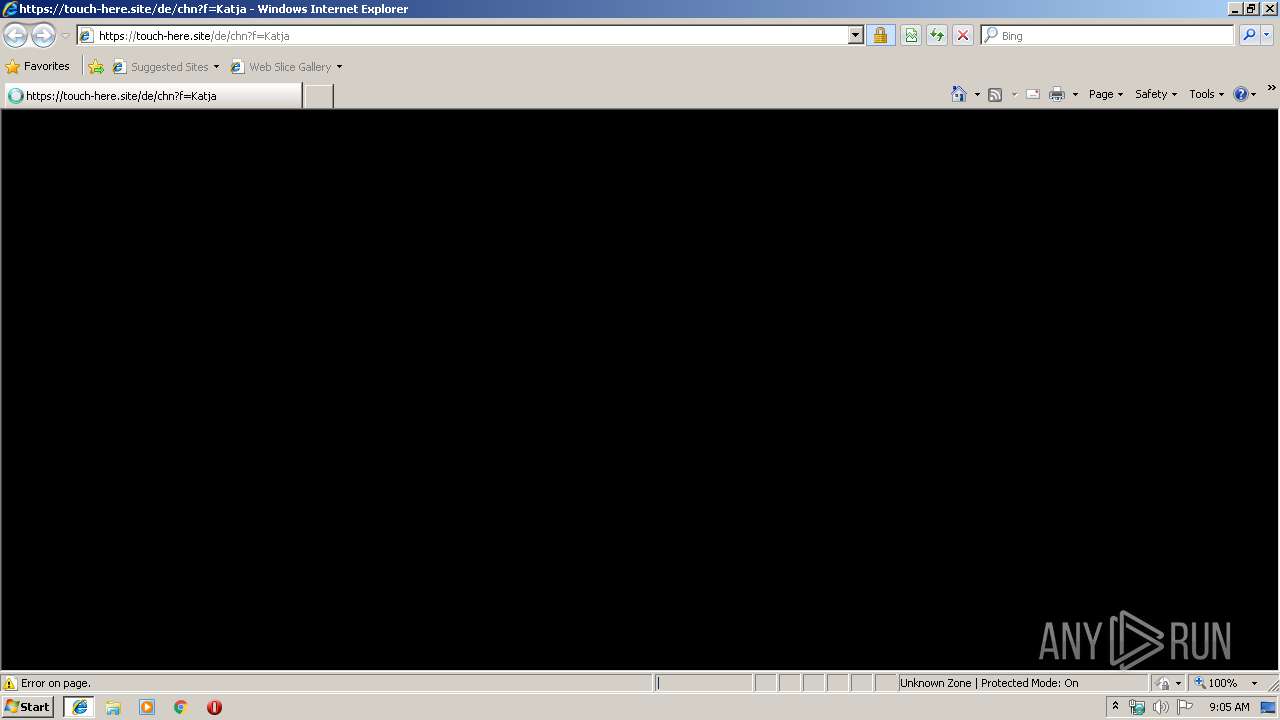Open the search provider dropdown arrow

coord(1267,35)
